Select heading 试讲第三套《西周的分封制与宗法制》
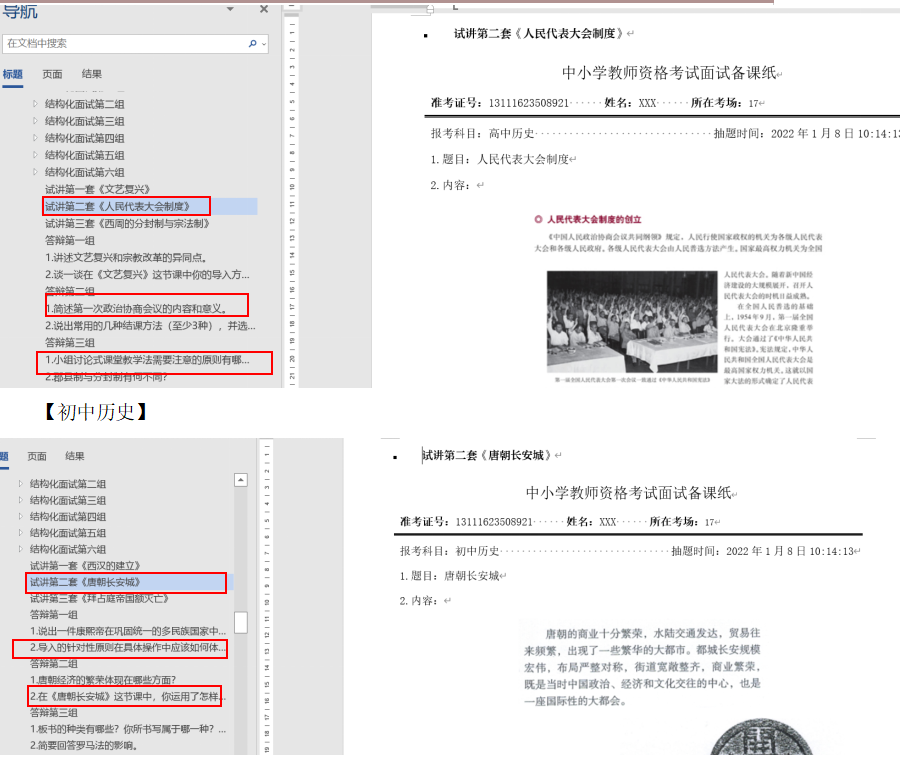Image resolution: width=900 pixels, height=761 pixels. (x=127, y=223)
